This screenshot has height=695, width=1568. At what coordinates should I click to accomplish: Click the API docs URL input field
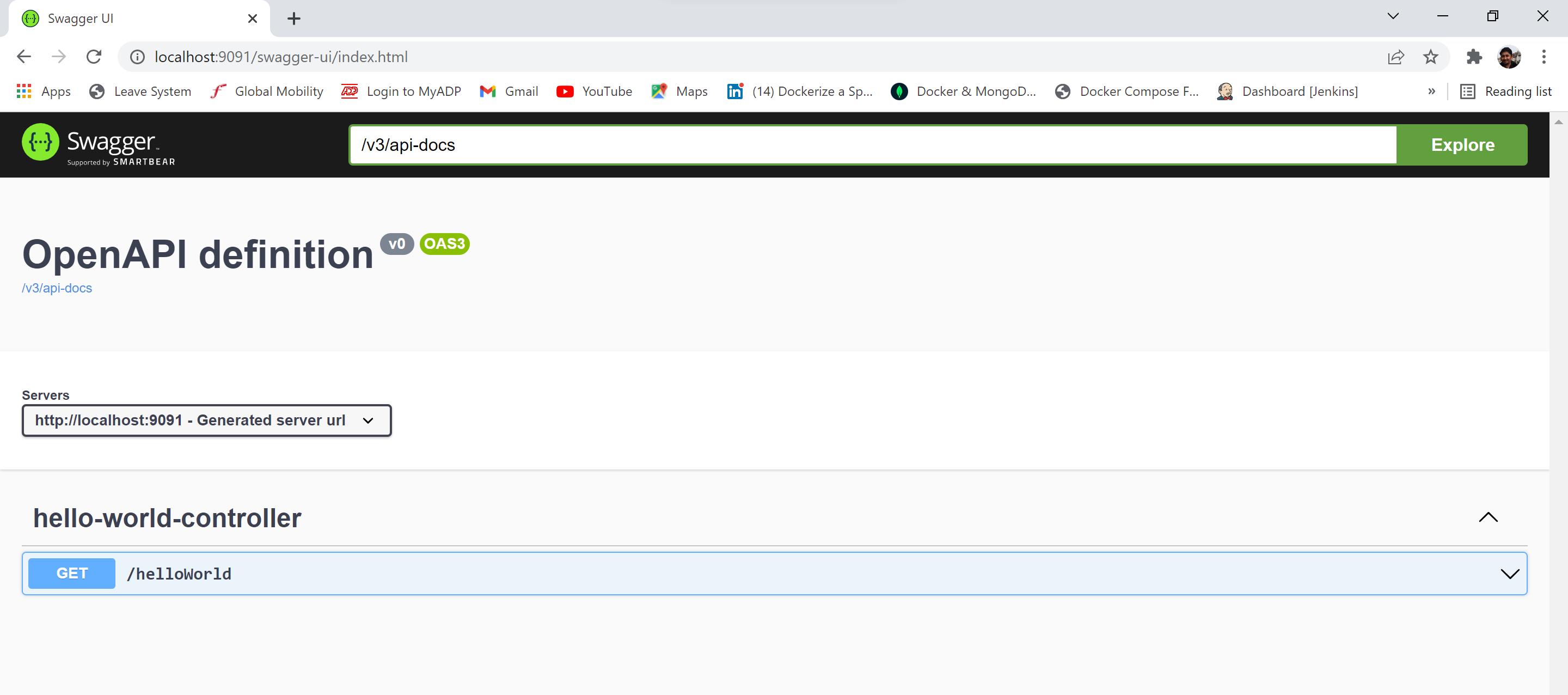(872, 145)
